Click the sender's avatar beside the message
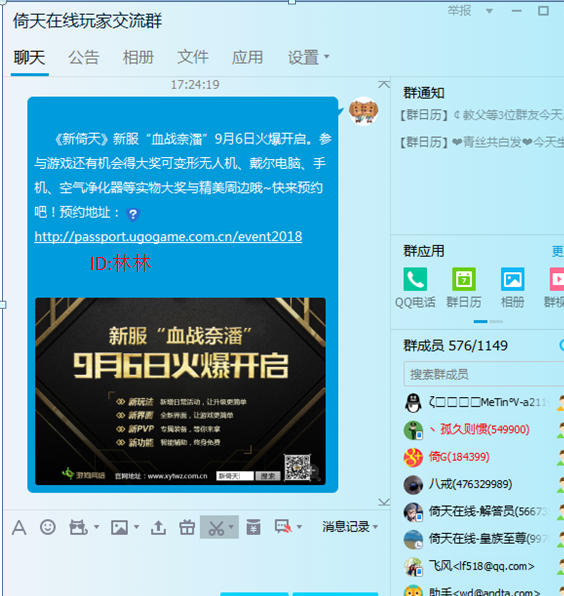Viewport: 564px width, 596px height. pyautogui.click(x=363, y=111)
